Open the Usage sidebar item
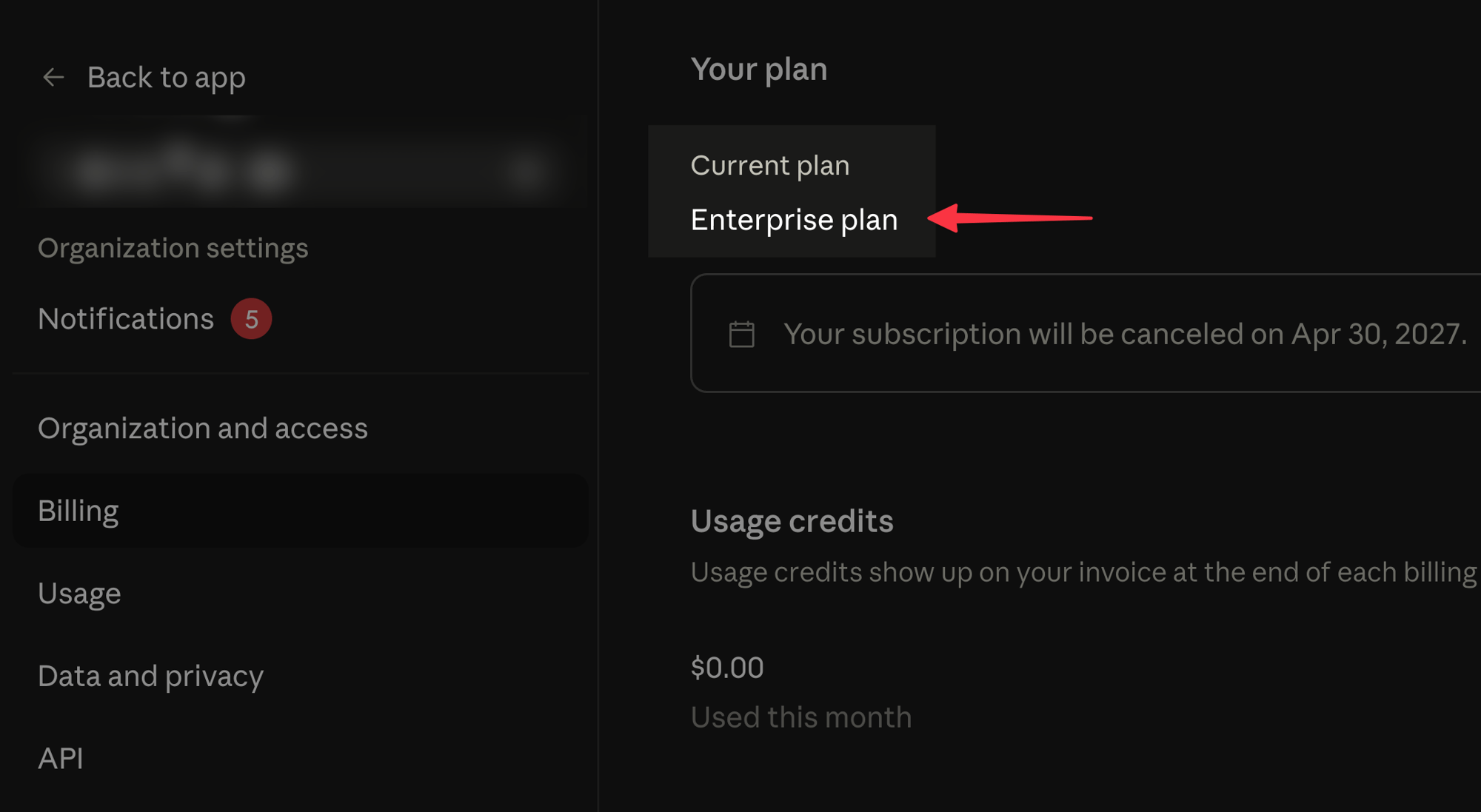 coord(79,594)
